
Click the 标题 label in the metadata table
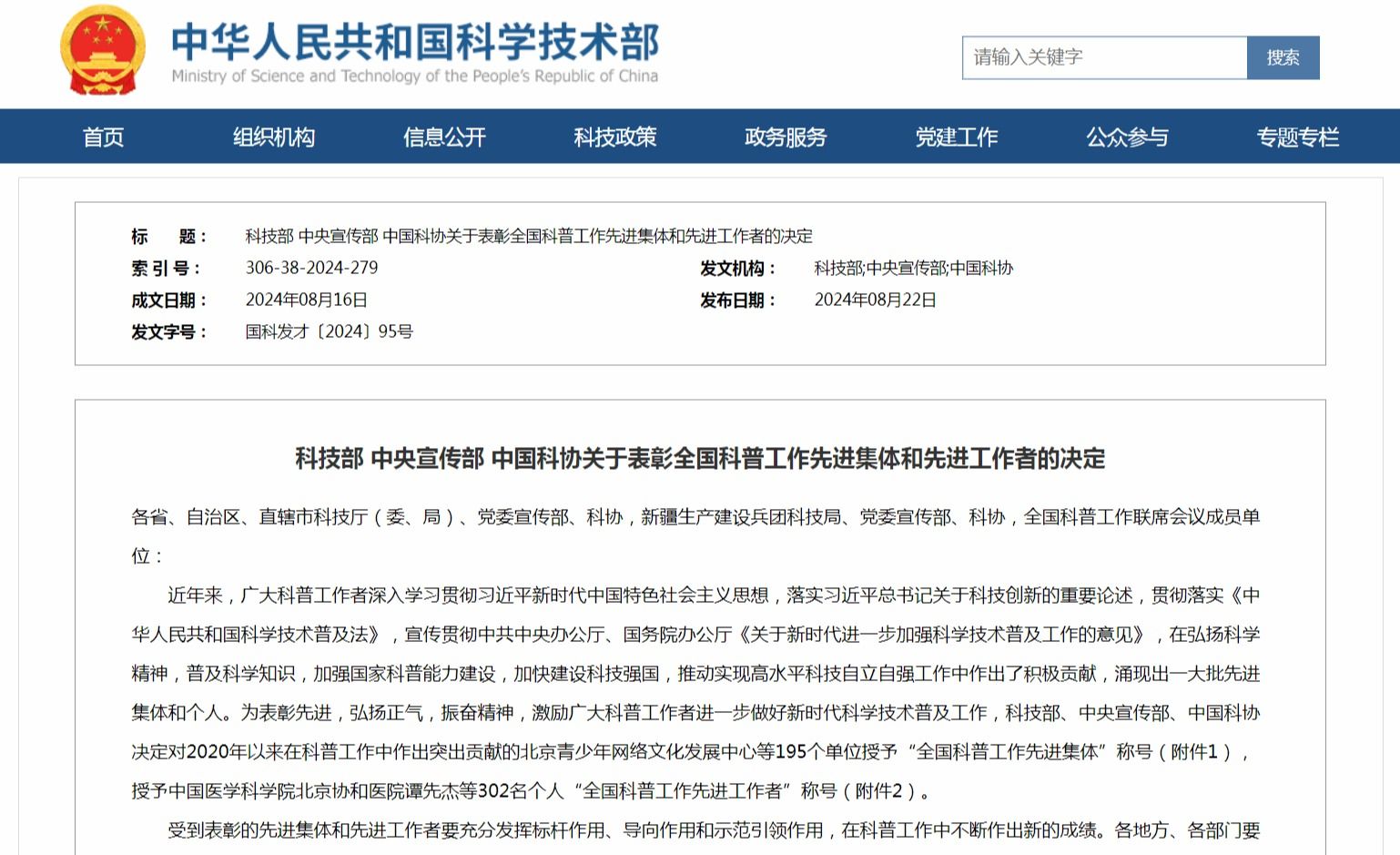click(162, 237)
